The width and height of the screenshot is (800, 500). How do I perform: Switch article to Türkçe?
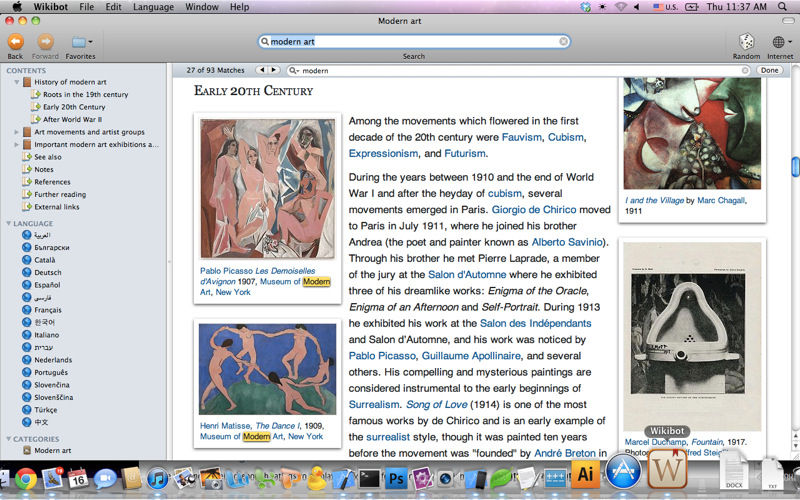click(45, 410)
